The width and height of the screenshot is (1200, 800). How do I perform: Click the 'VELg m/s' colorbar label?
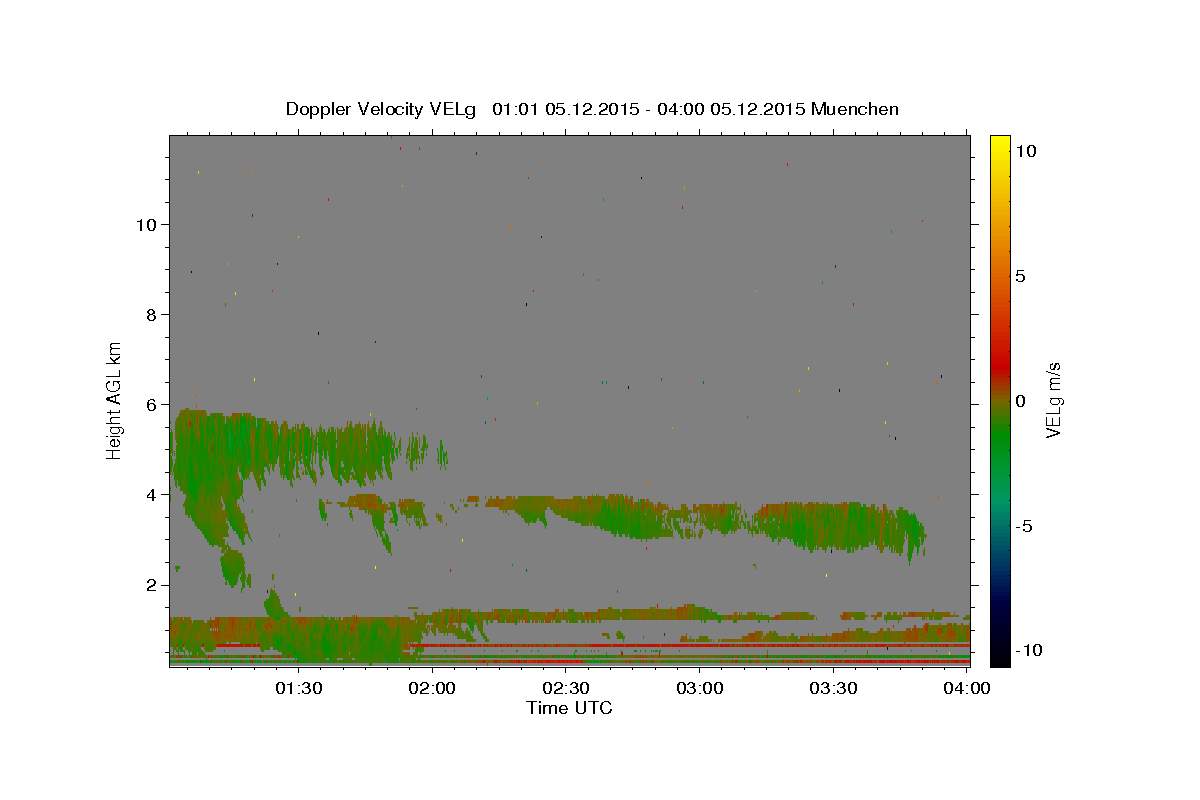pos(1053,400)
